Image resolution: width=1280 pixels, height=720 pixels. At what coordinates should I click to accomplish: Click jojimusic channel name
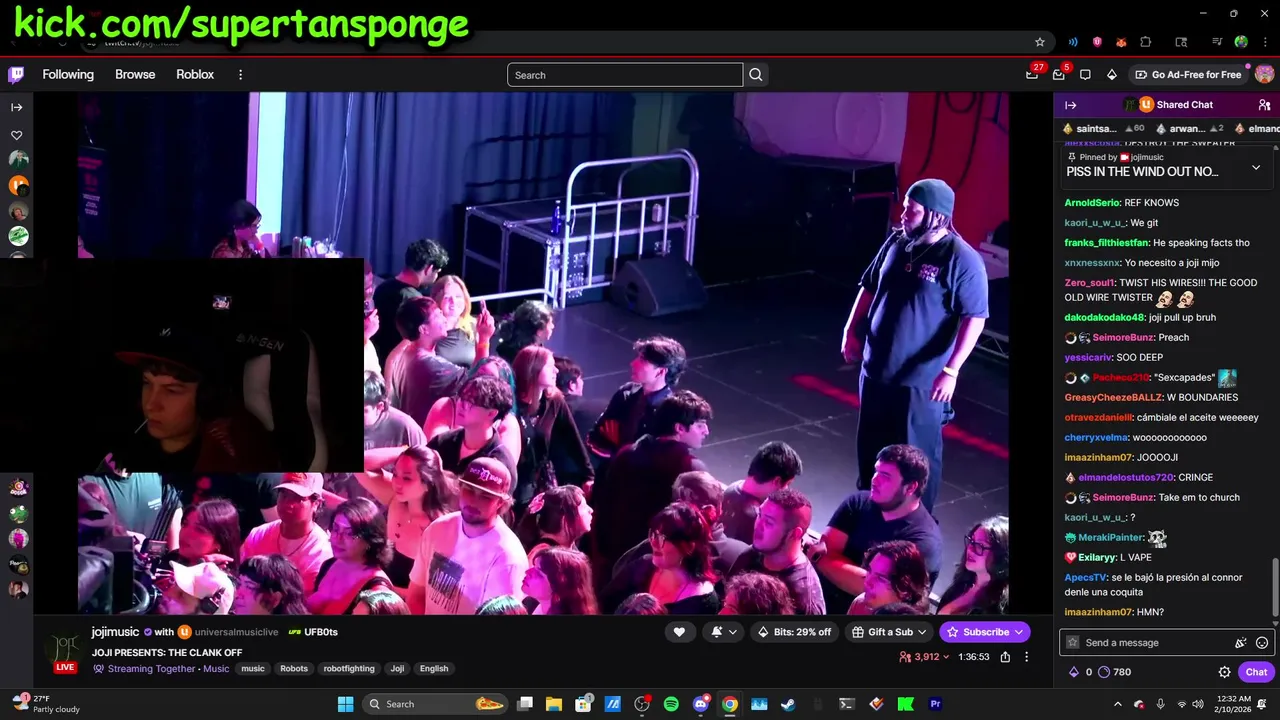pyautogui.click(x=116, y=632)
